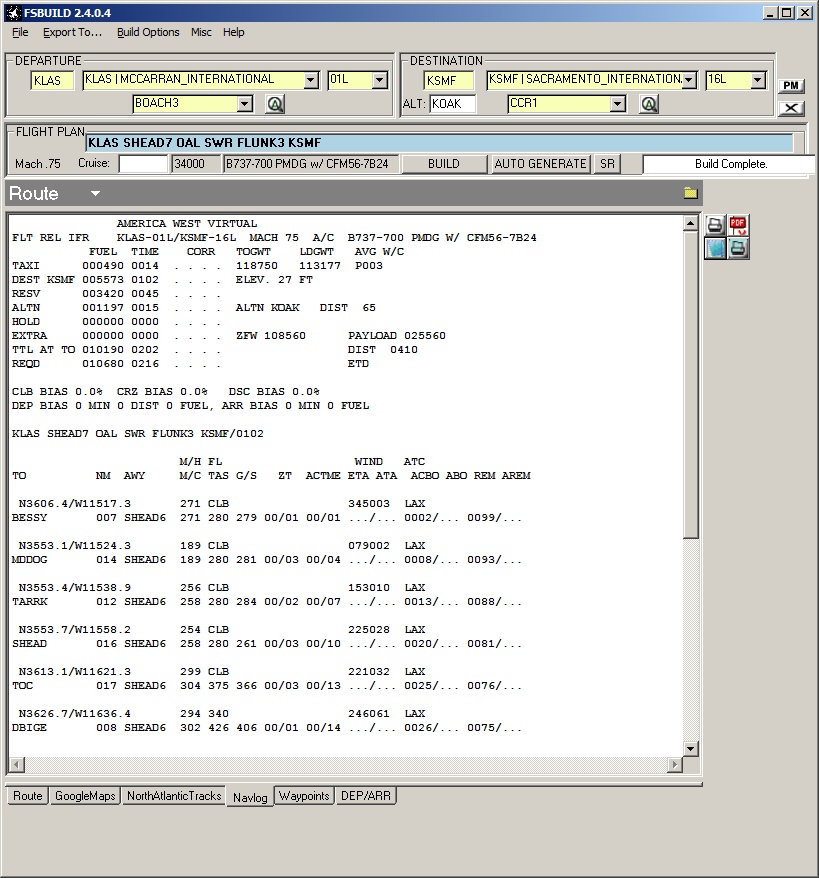Viewport: 819px width, 878px height.
Task: Open the File menu
Action: click(20, 32)
